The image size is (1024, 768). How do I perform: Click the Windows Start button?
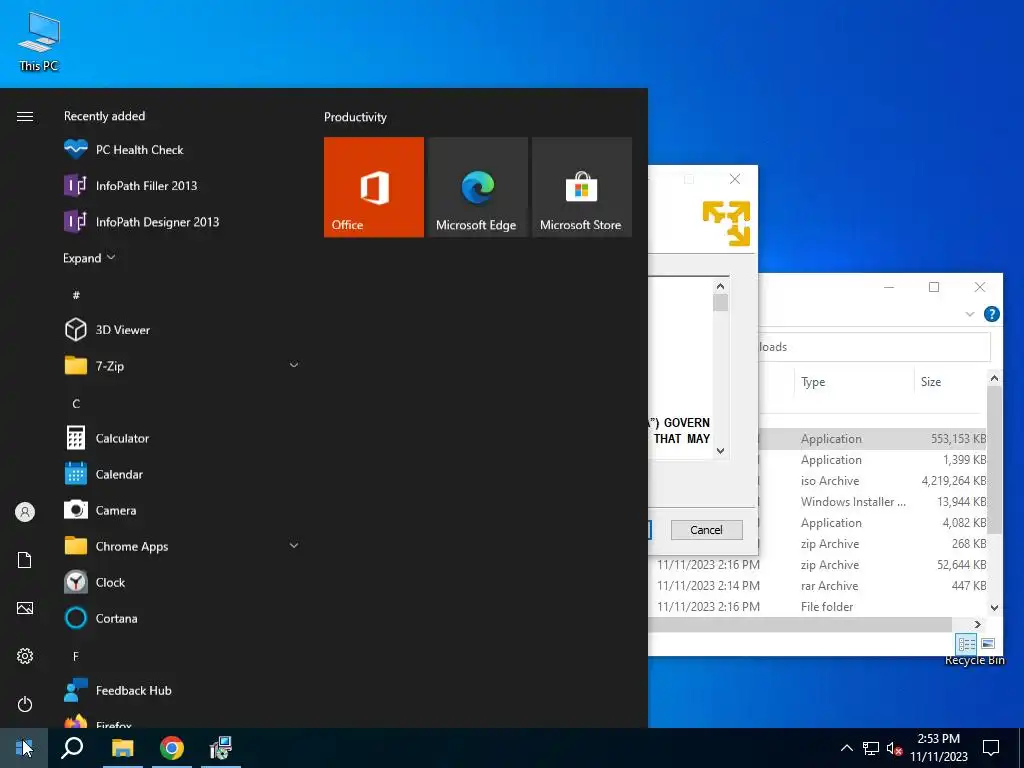pos(24,748)
